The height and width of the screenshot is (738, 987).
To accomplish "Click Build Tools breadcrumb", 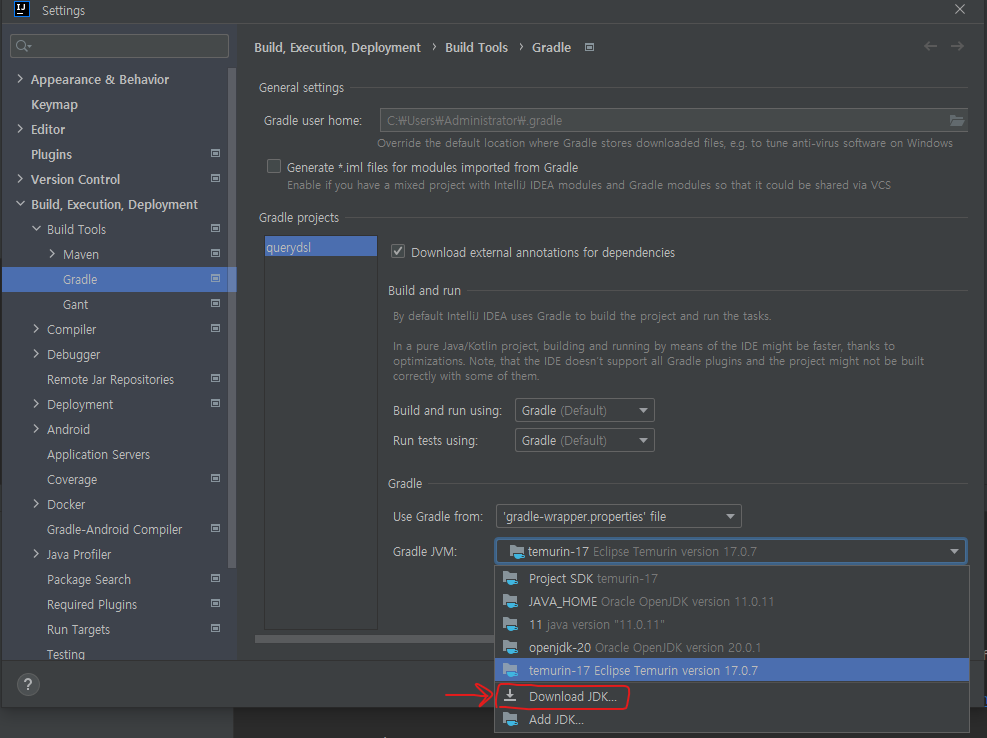I will tap(476, 48).
